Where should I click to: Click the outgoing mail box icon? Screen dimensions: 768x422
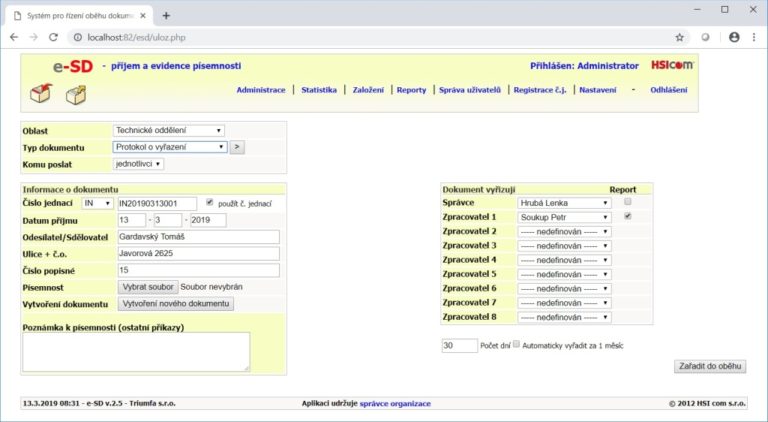(76, 94)
